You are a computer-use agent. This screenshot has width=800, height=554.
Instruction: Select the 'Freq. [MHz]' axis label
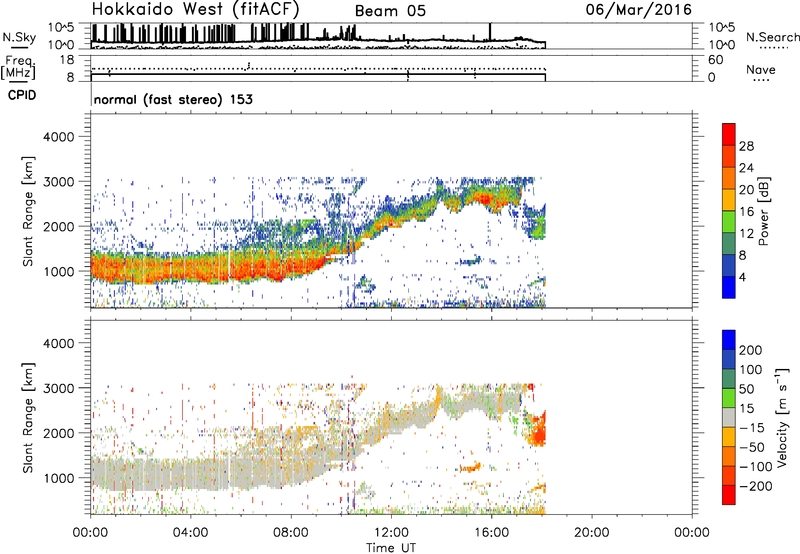(18, 67)
